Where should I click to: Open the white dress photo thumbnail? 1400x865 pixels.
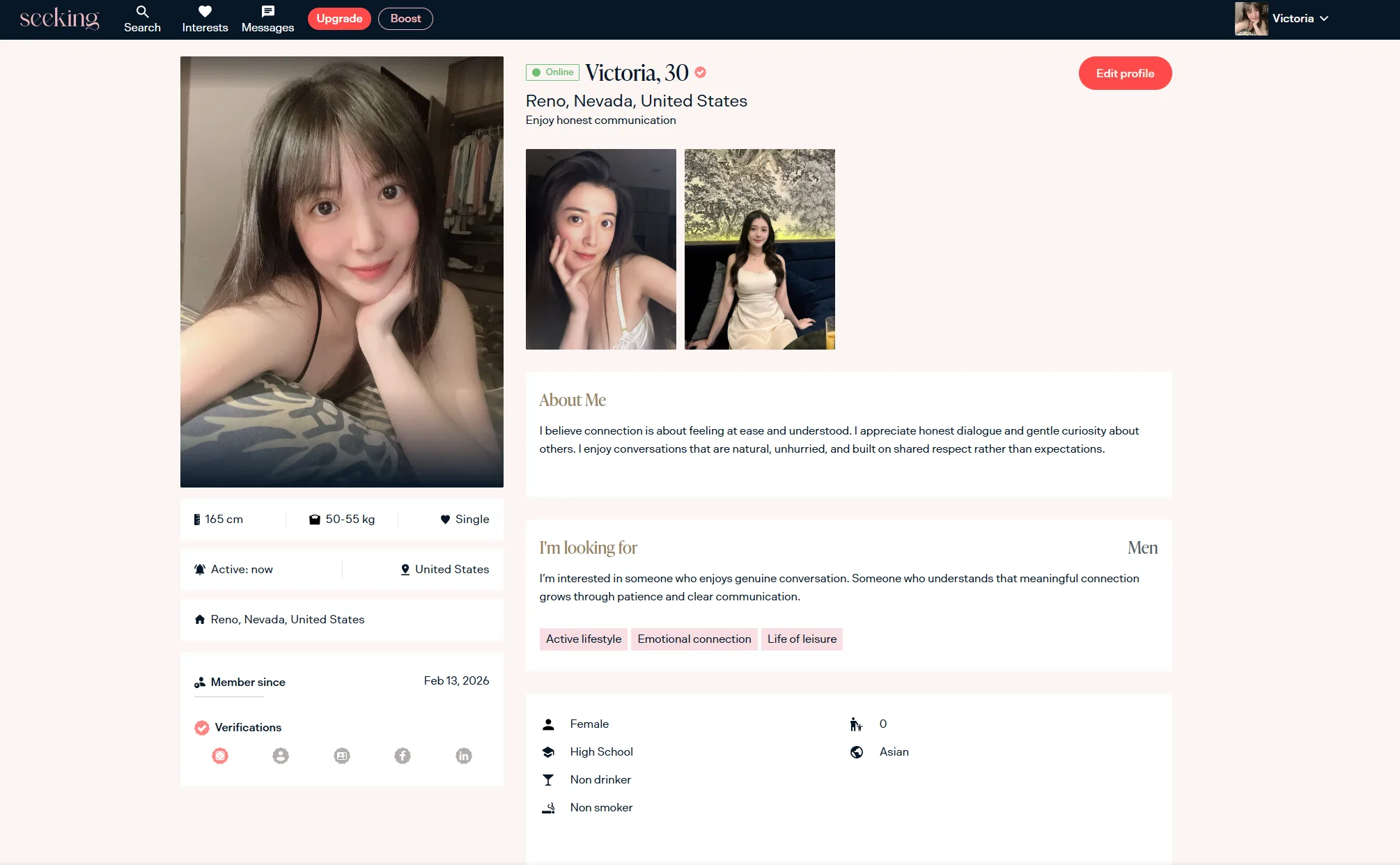(759, 249)
